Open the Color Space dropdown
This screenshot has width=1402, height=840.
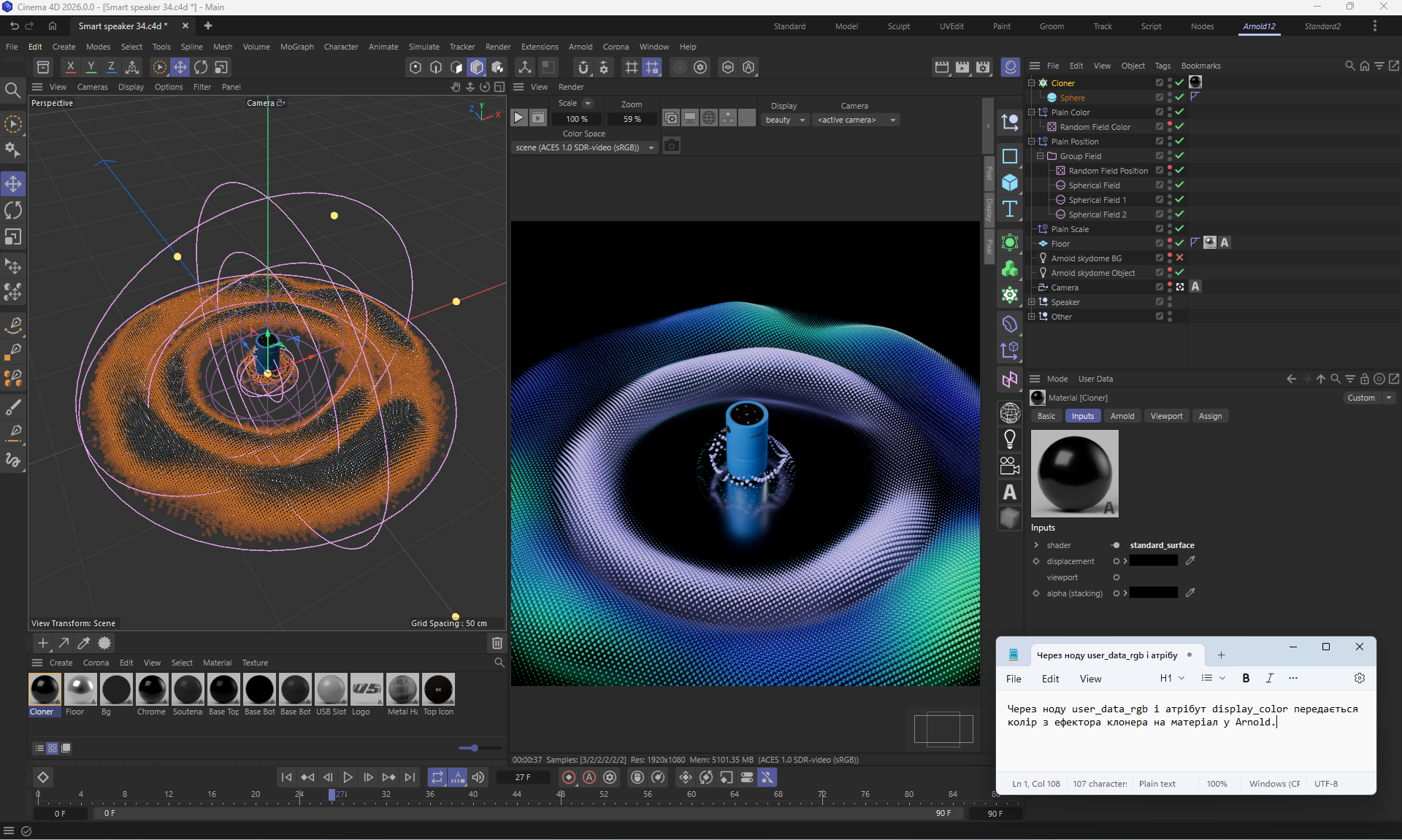pos(583,147)
